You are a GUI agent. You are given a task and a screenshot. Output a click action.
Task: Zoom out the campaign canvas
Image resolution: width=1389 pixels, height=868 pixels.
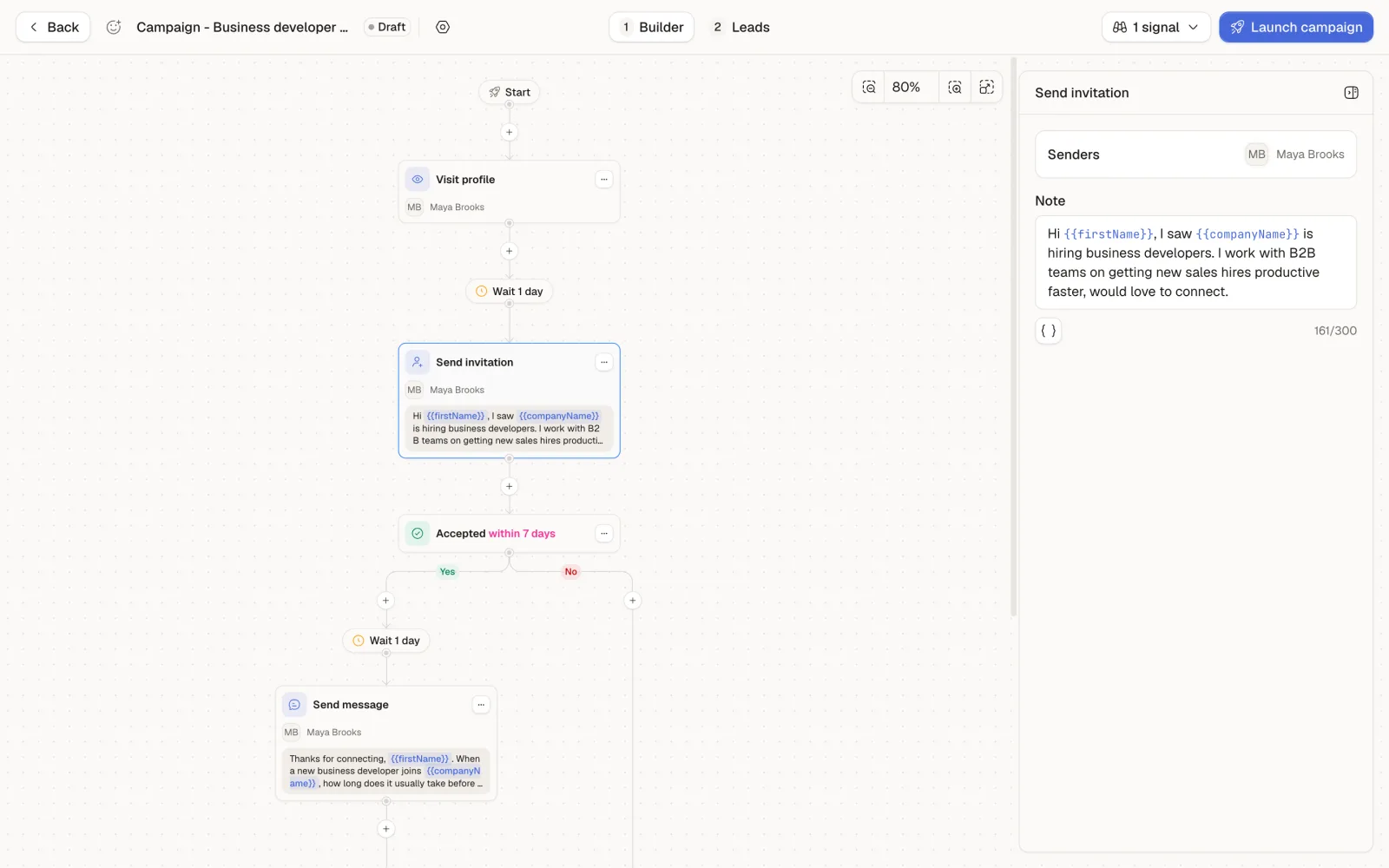(x=869, y=87)
